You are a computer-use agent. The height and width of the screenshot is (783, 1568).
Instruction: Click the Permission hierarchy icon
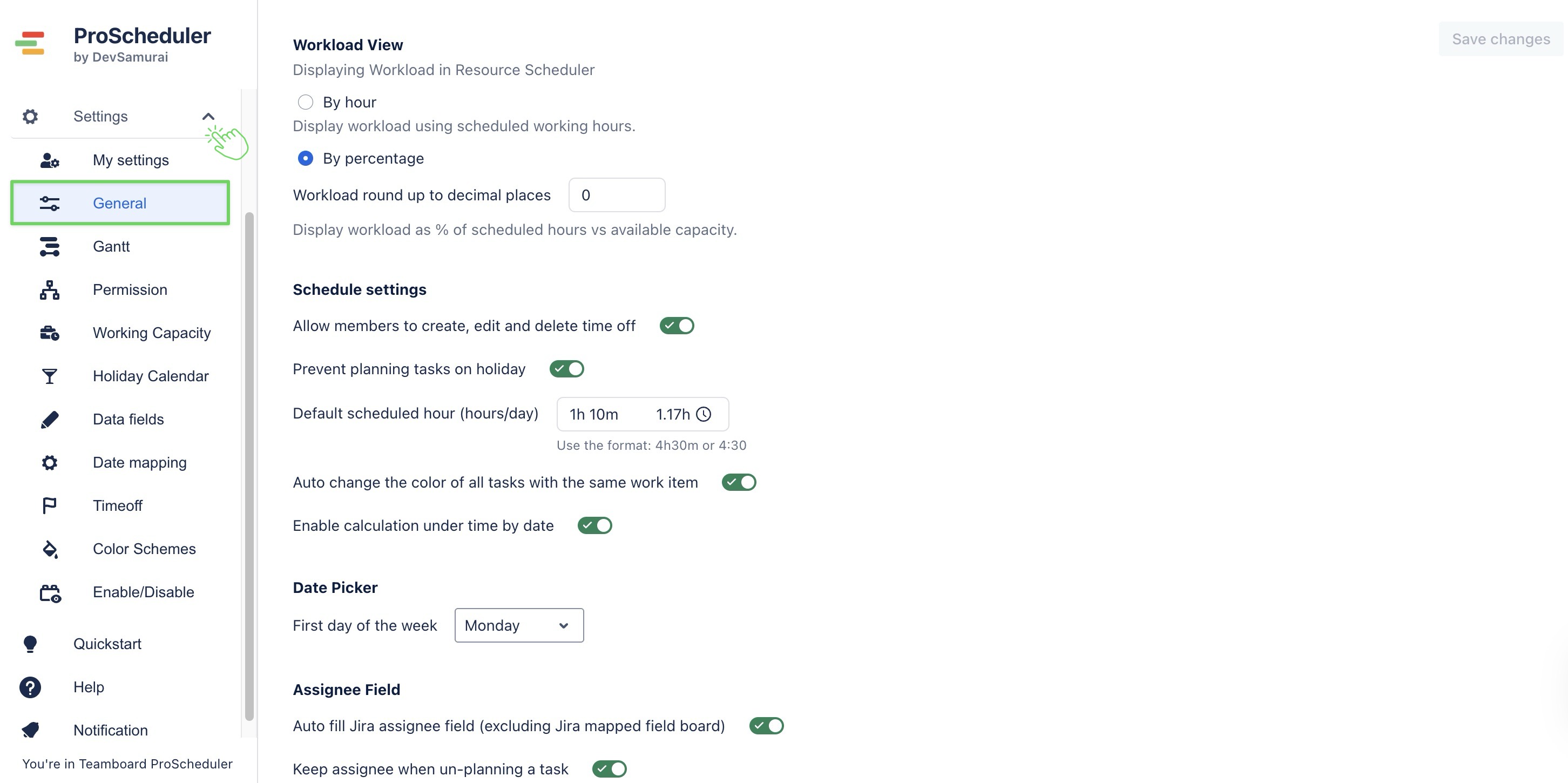click(49, 290)
